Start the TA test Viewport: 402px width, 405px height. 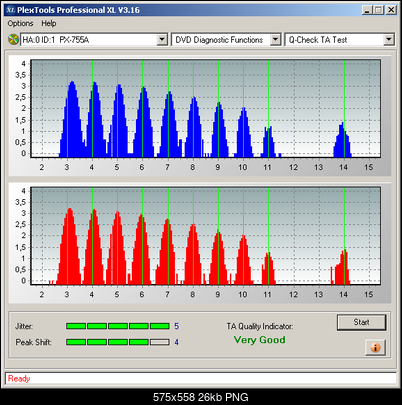click(362, 322)
